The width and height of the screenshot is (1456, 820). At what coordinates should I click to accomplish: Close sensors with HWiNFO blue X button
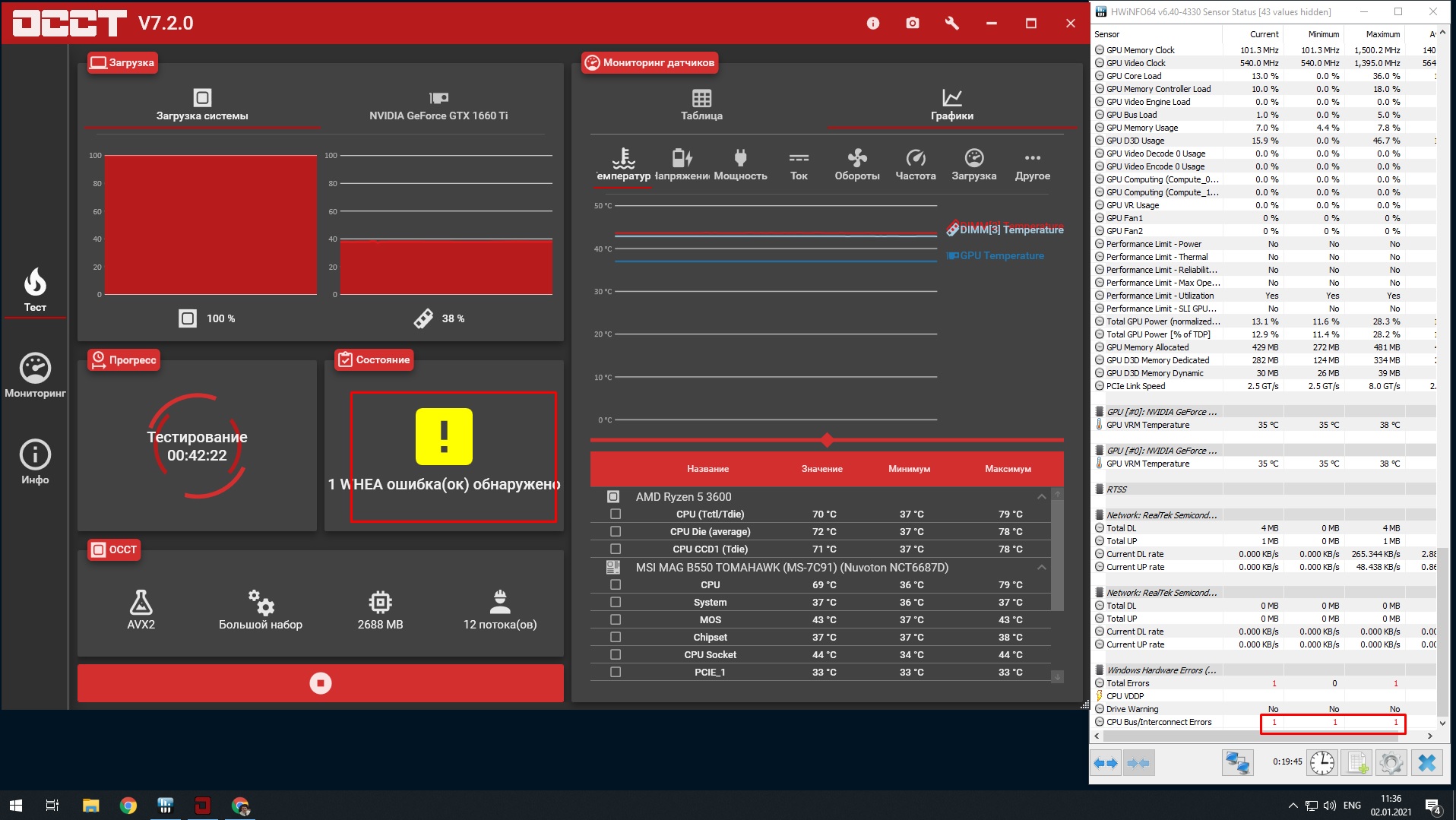1427,762
